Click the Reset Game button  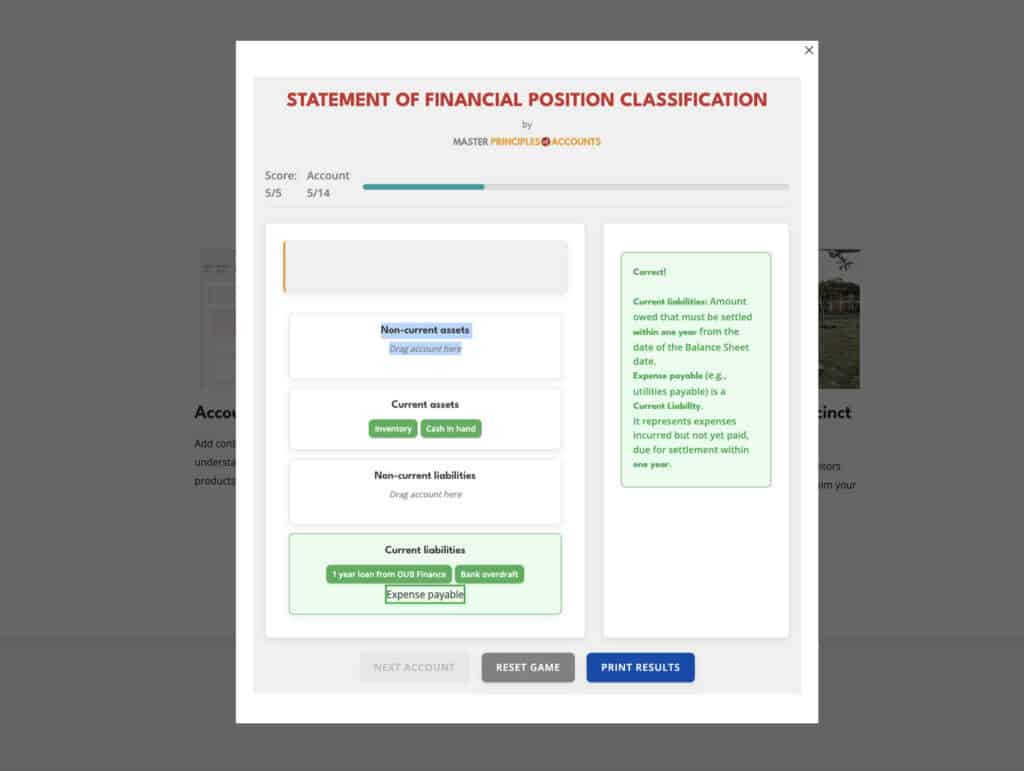[528, 667]
